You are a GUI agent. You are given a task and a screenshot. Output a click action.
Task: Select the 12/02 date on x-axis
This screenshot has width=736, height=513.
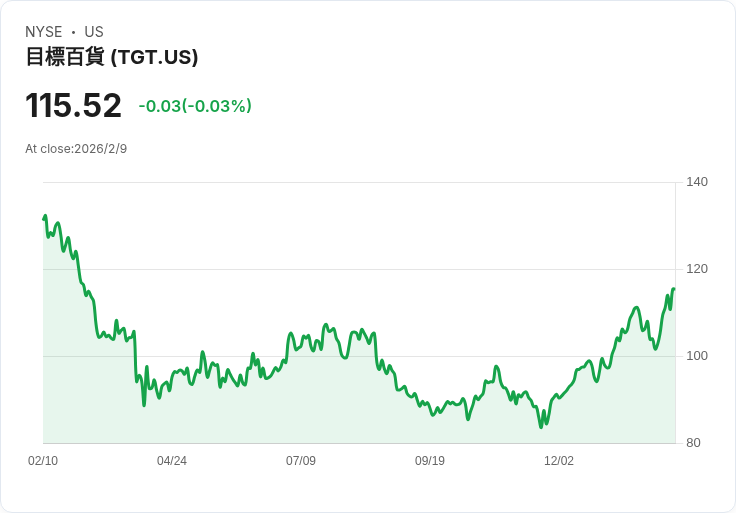tap(559, 461)
